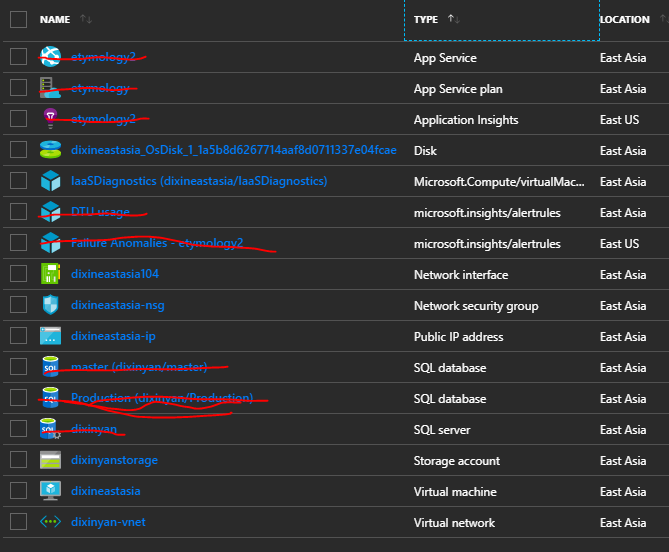Open the dixineastasia104 network interface link
This screenshot has width=669, height=552.
tap(115, 274)
